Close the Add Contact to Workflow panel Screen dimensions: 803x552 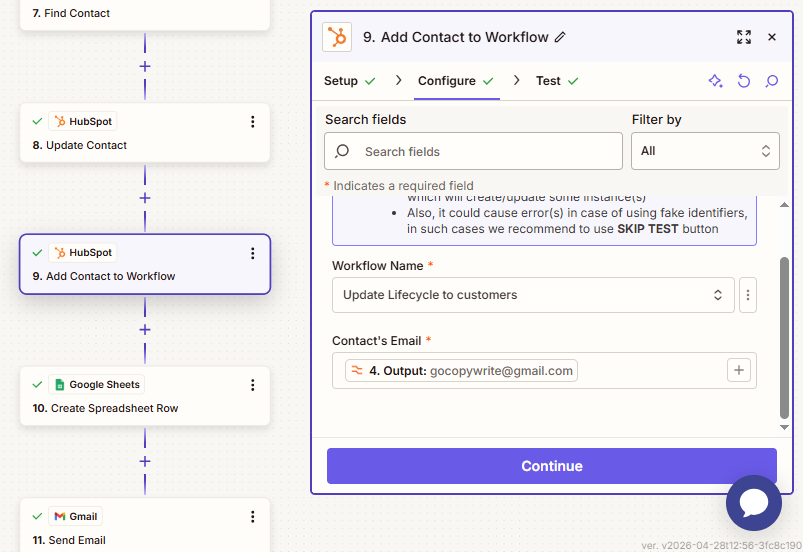coord(772,37)
